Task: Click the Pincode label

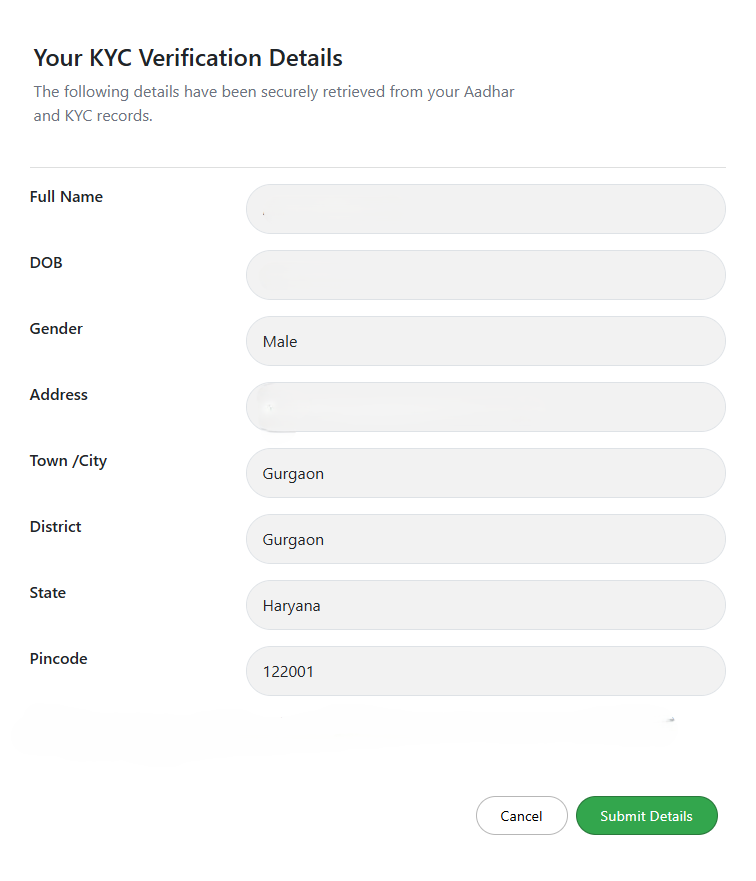Action: (x=58, y=658)
